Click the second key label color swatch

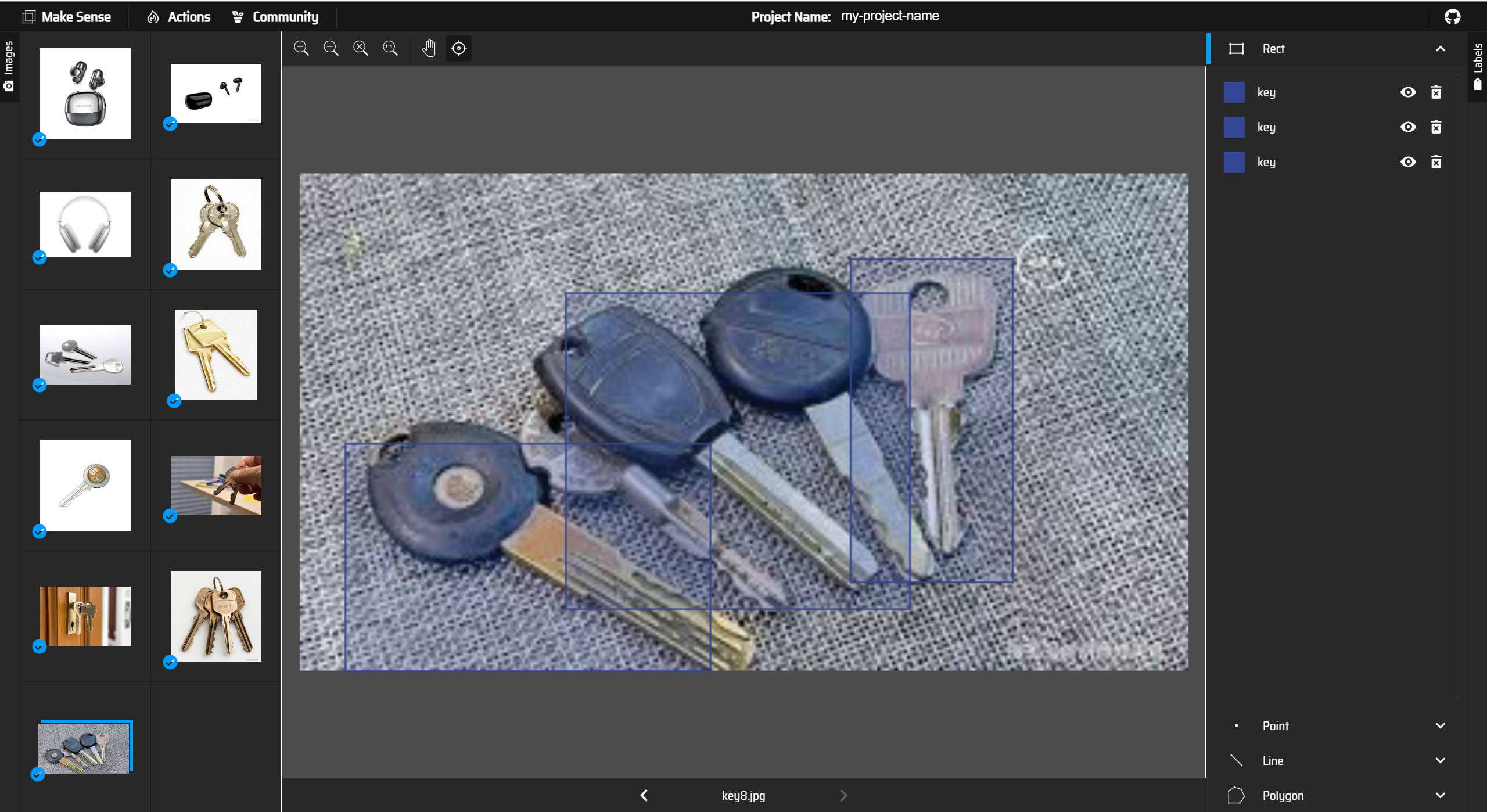1234,127
